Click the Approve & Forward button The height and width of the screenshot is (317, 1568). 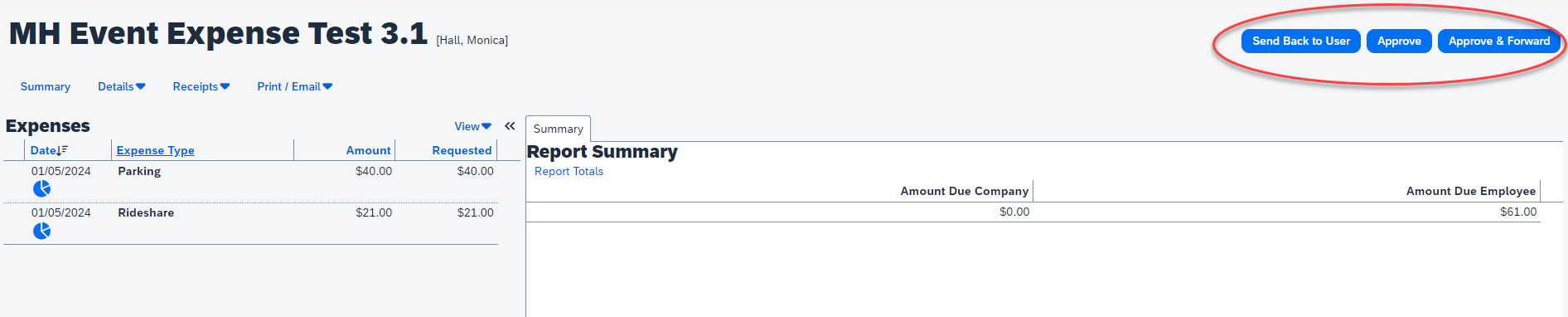pyautogui.click(x=1498, y=41)
